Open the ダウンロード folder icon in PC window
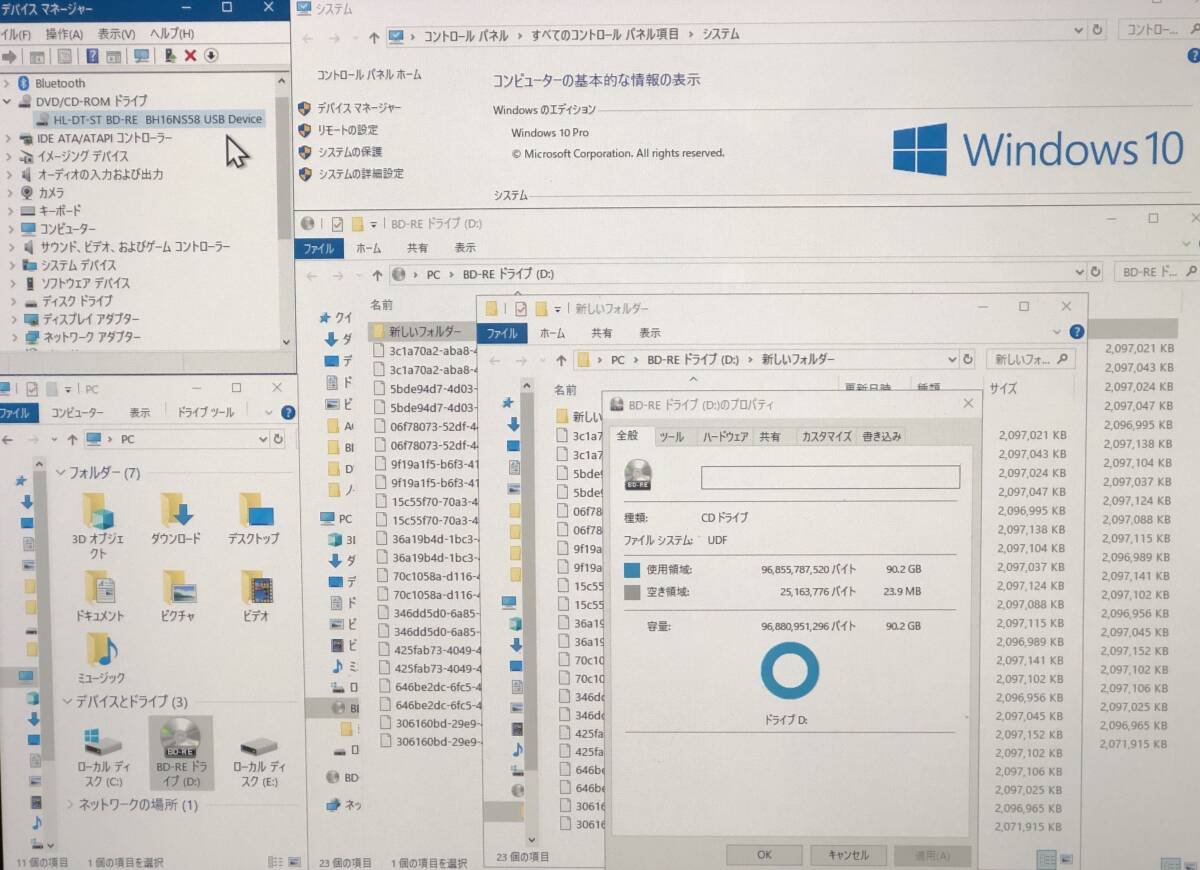1200x870 pixels. click(177, 511)
